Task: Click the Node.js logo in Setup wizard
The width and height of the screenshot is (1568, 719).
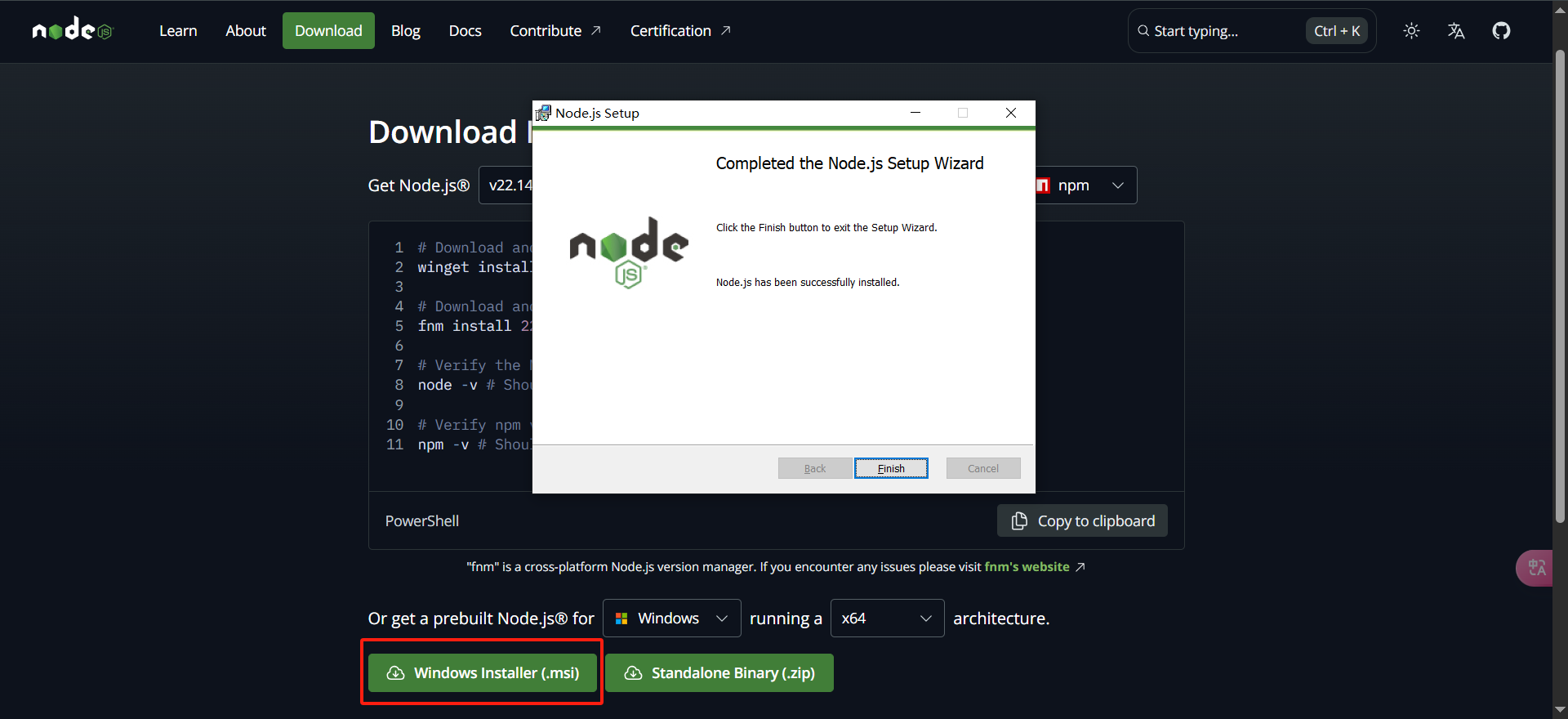Action: point(629,252)
